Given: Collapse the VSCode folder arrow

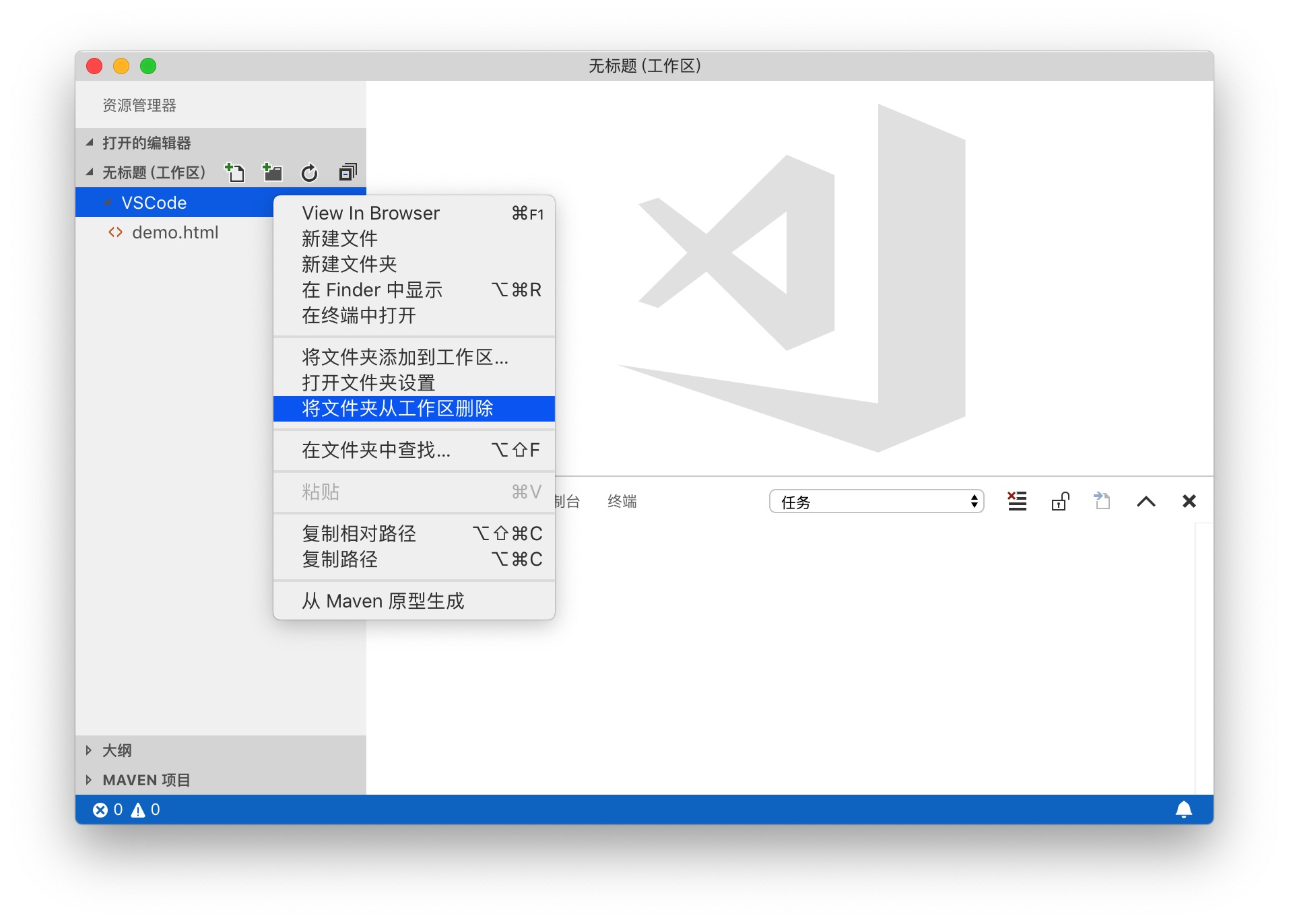Looking at the screenshot, I should pyautogui.click(x=108, y=203).
